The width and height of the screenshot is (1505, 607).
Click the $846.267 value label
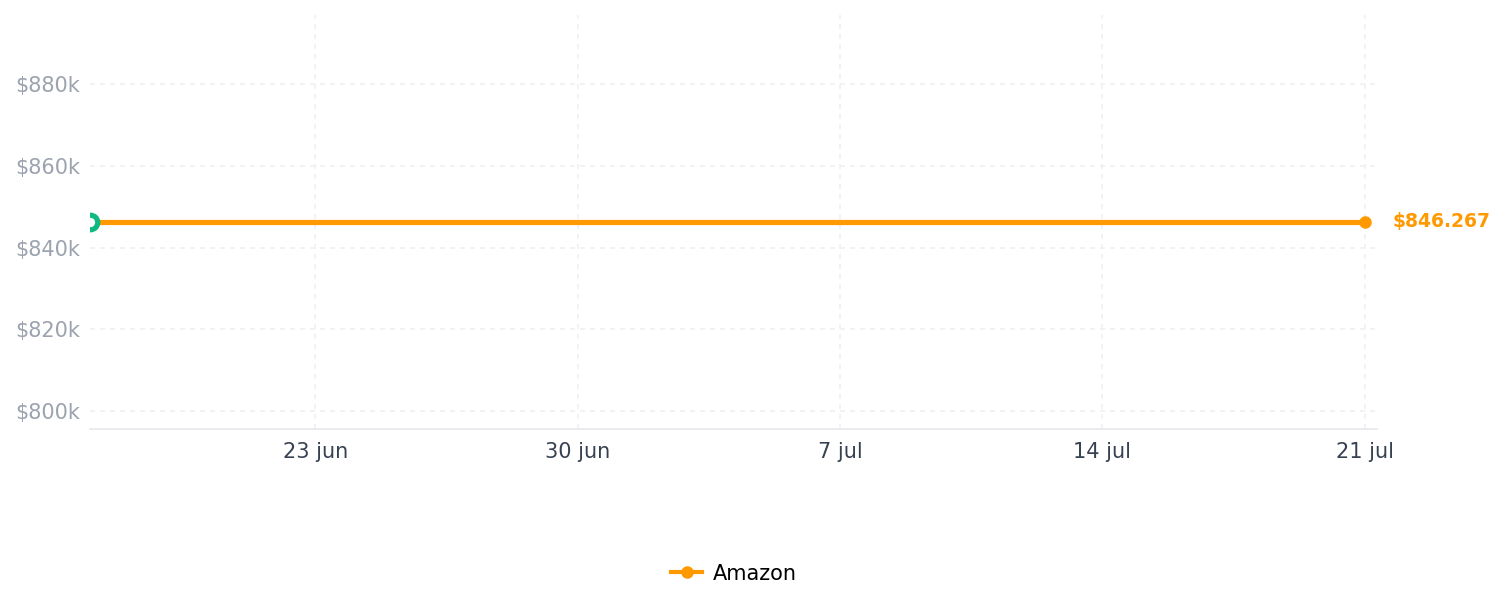[x=1441, y=221]
